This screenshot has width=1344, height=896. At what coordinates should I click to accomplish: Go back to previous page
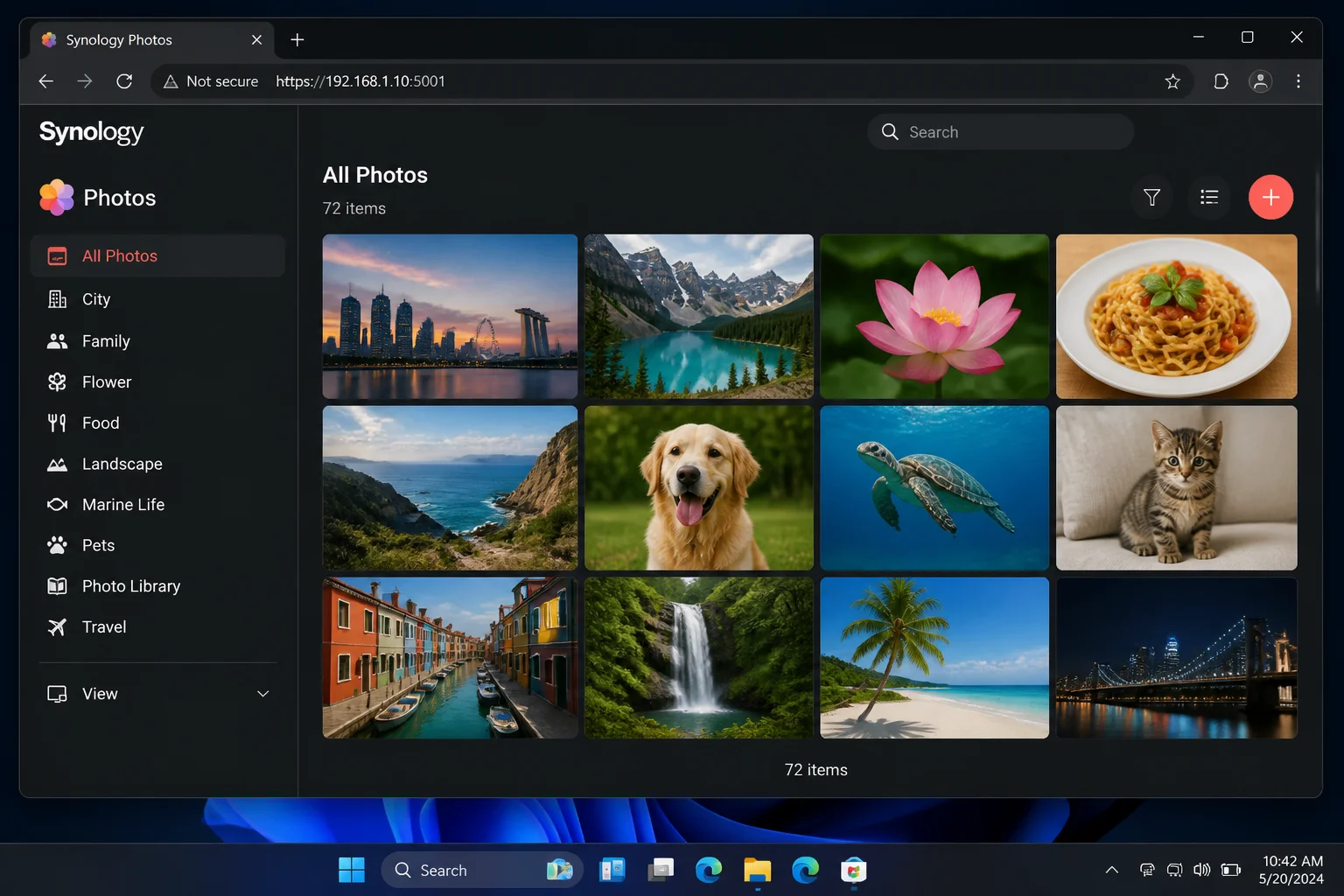pyautogui.click(x=46, y=81)
